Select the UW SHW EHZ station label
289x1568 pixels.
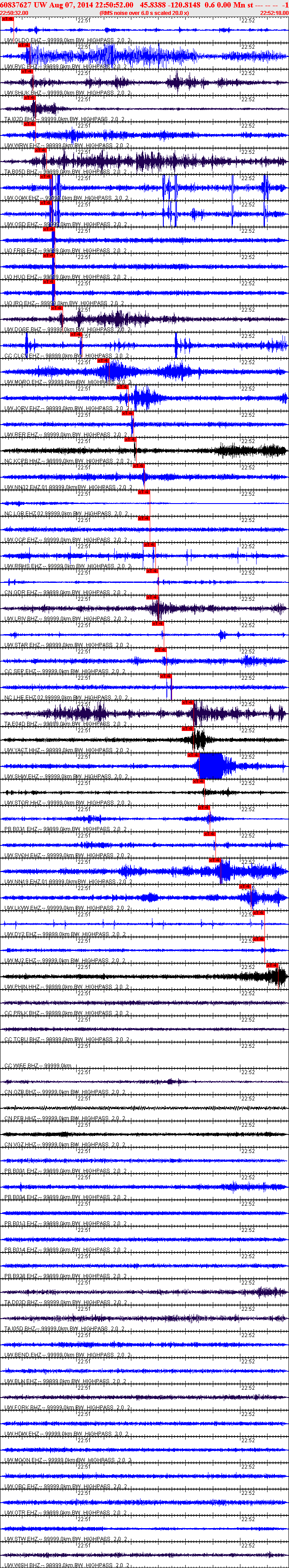[66, 776]
